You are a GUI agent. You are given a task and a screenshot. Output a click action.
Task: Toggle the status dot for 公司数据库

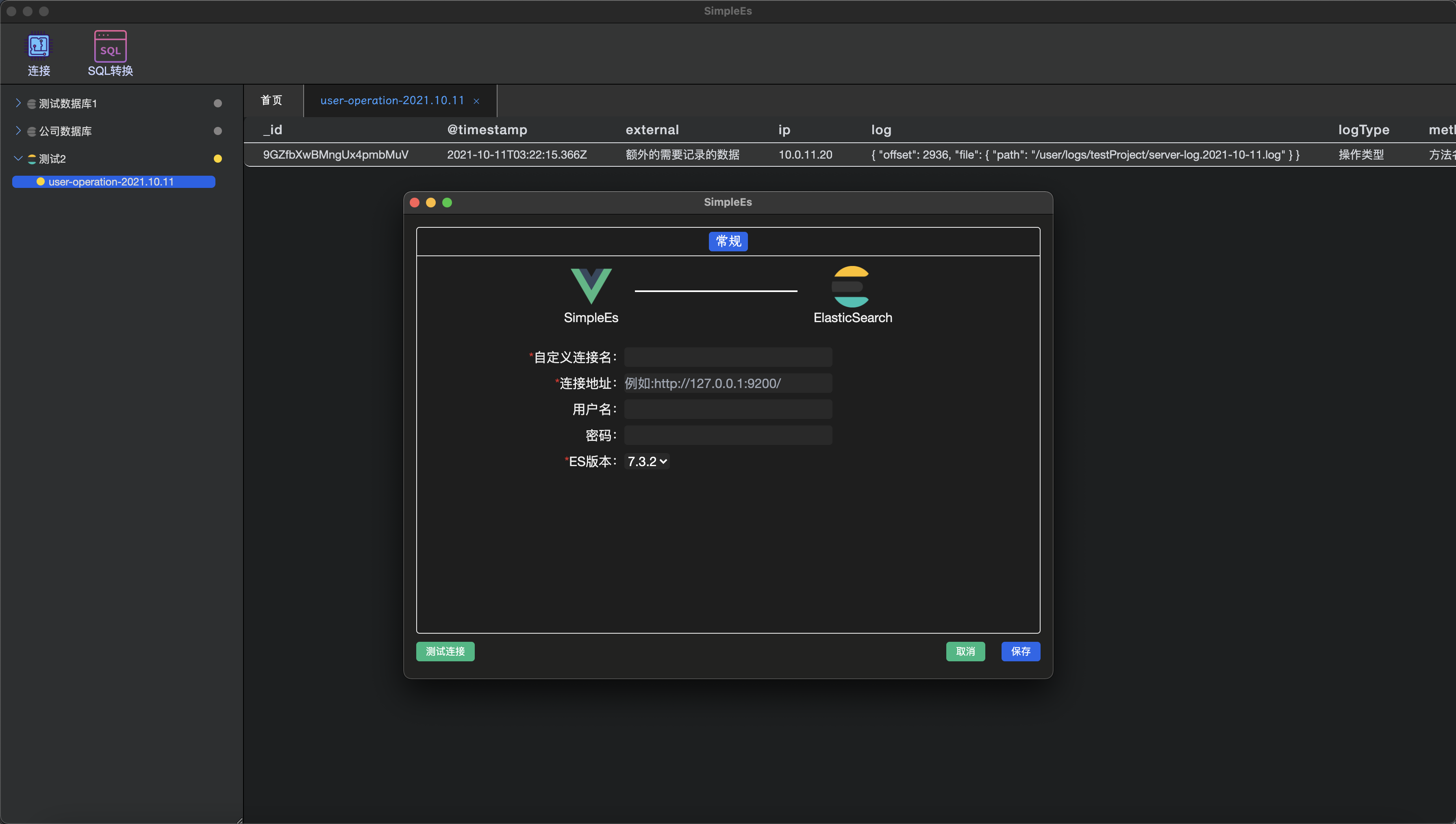[218, 131]
